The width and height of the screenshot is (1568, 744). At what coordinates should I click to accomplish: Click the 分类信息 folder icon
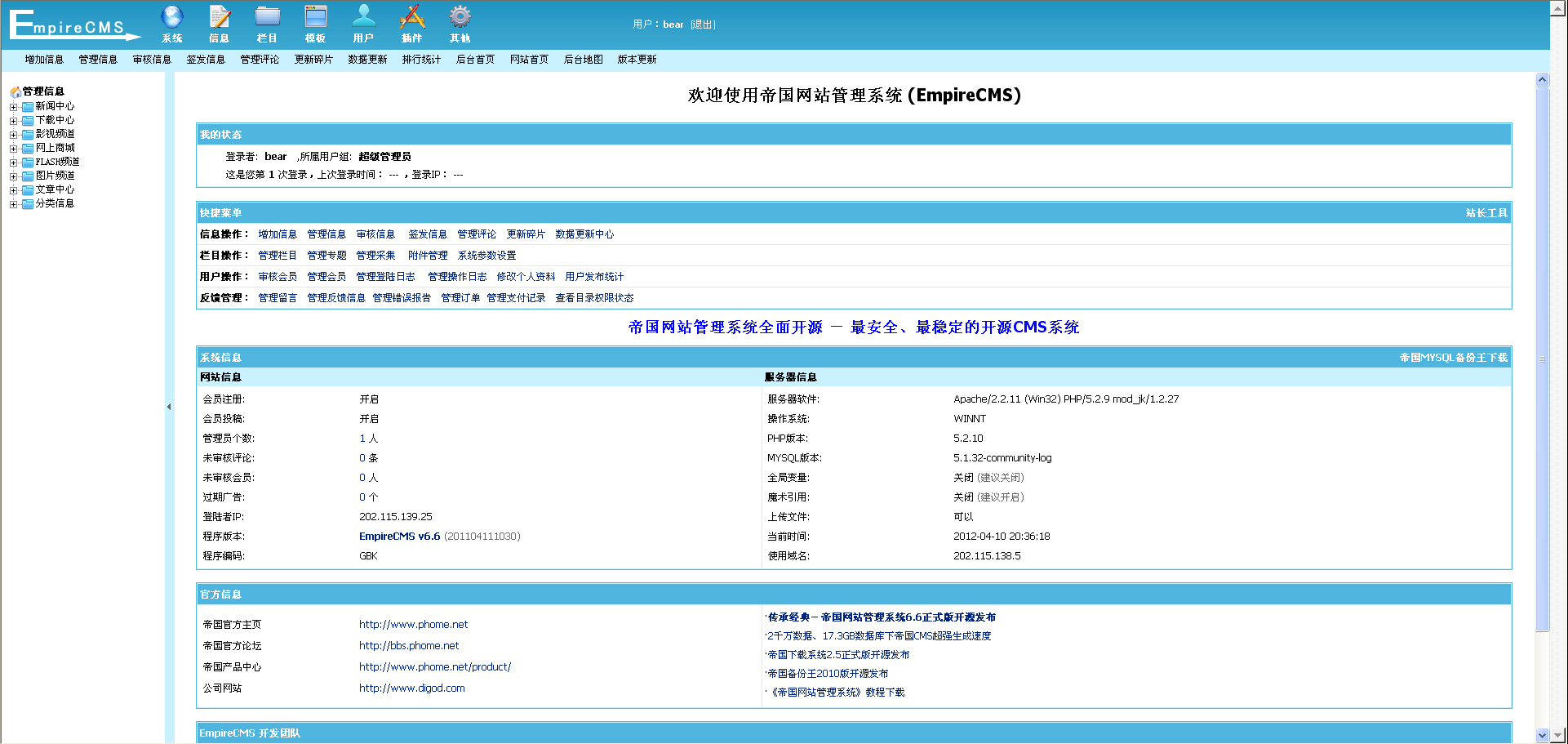(28, 203)
